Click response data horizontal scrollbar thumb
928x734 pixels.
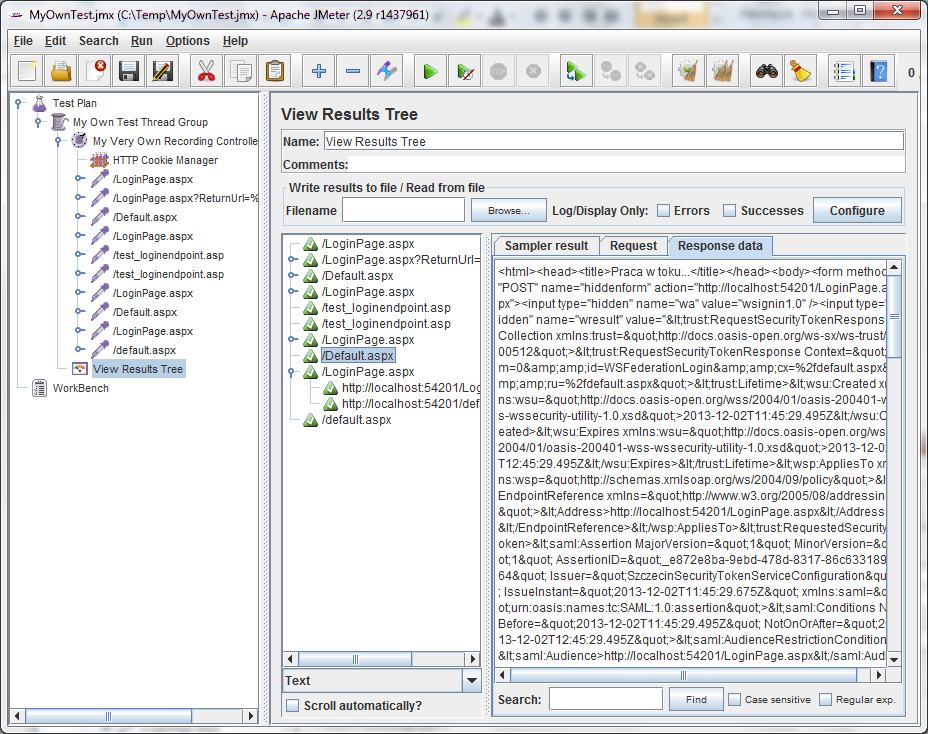pos(683,675)
